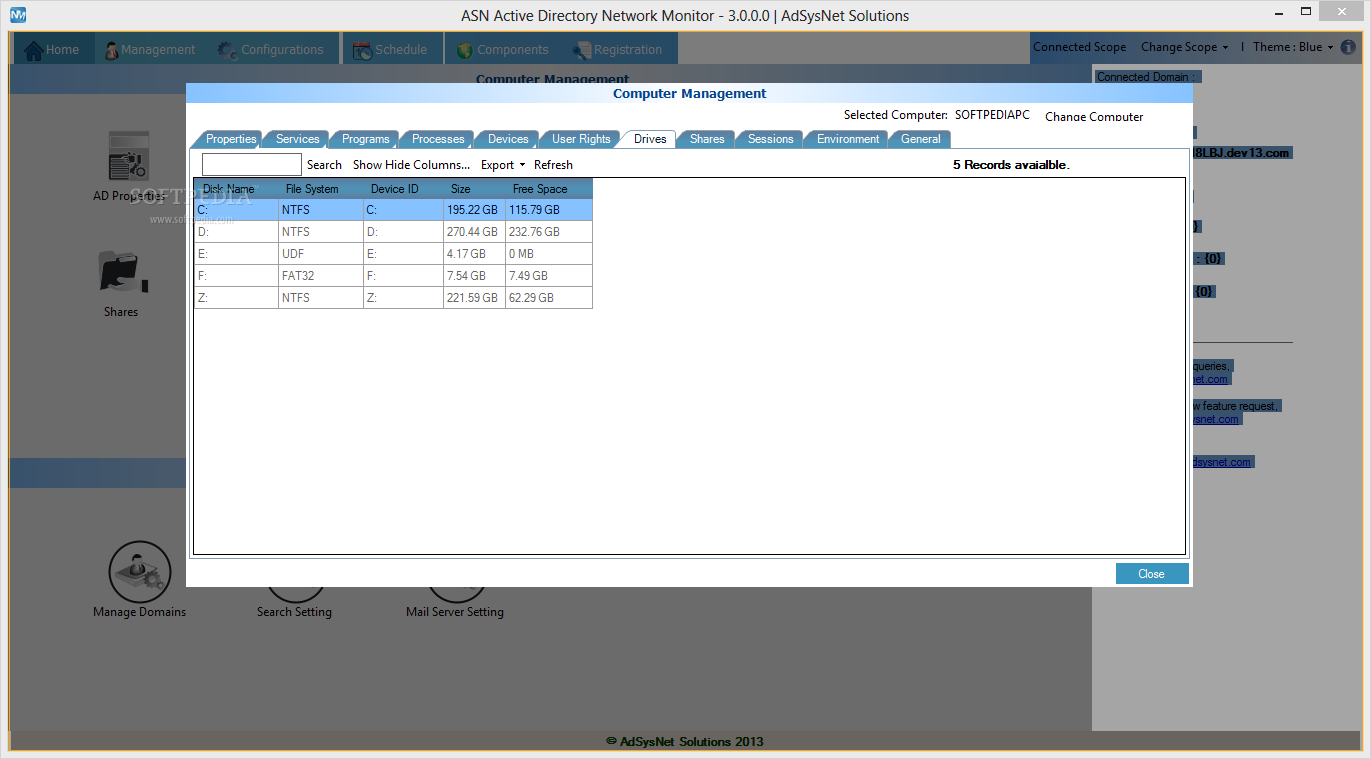Viewport: 1371px width, 759px height.
Task: Sort by File System column header
Action: click(320, 189)
